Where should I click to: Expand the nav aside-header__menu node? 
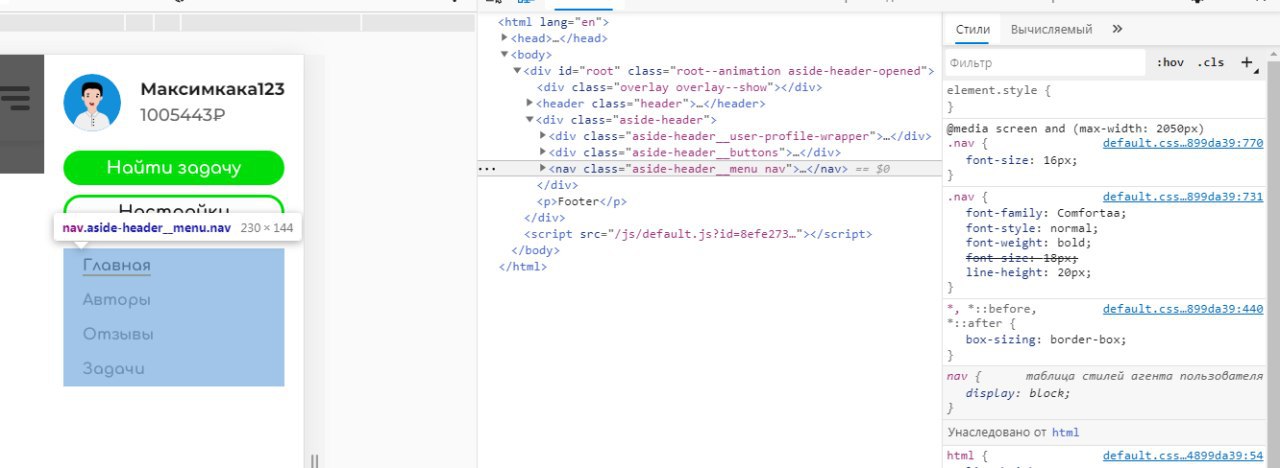542,169
